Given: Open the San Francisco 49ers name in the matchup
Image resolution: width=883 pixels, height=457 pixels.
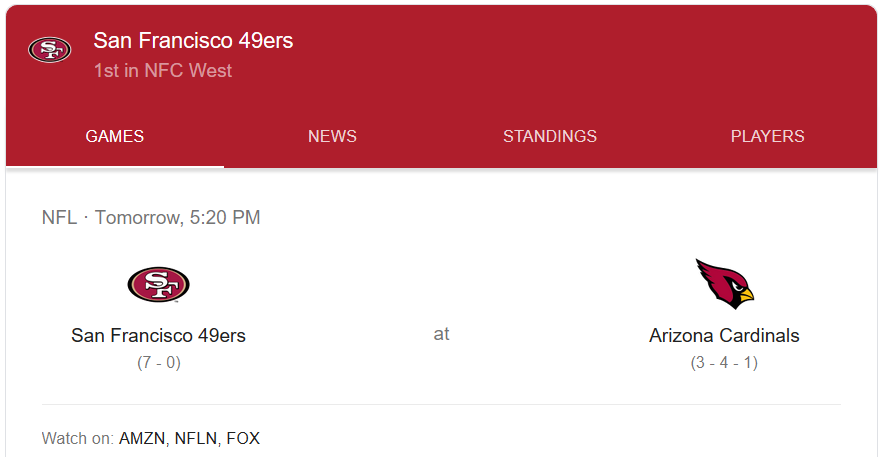Looking at the screenshot, I should pos(158,336).
